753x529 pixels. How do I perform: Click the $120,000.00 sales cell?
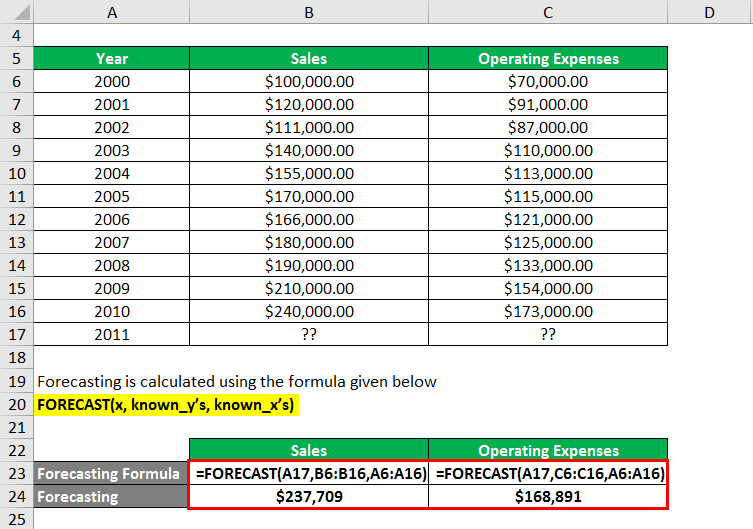[x=309, y=104]
